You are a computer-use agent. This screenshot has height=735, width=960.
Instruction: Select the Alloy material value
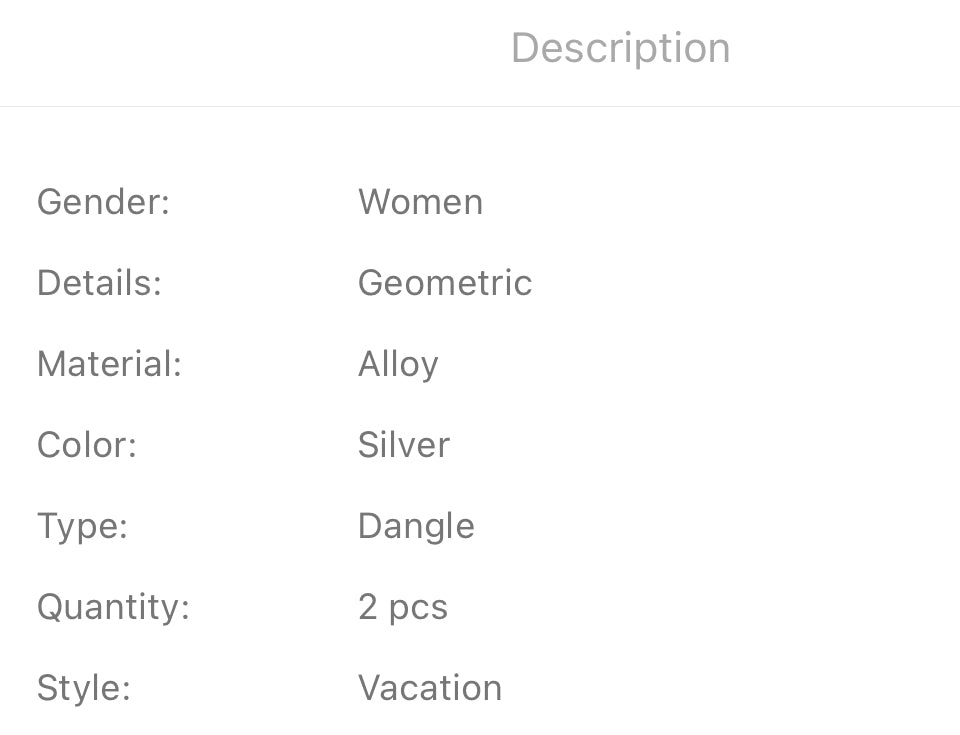click(398, 365)
